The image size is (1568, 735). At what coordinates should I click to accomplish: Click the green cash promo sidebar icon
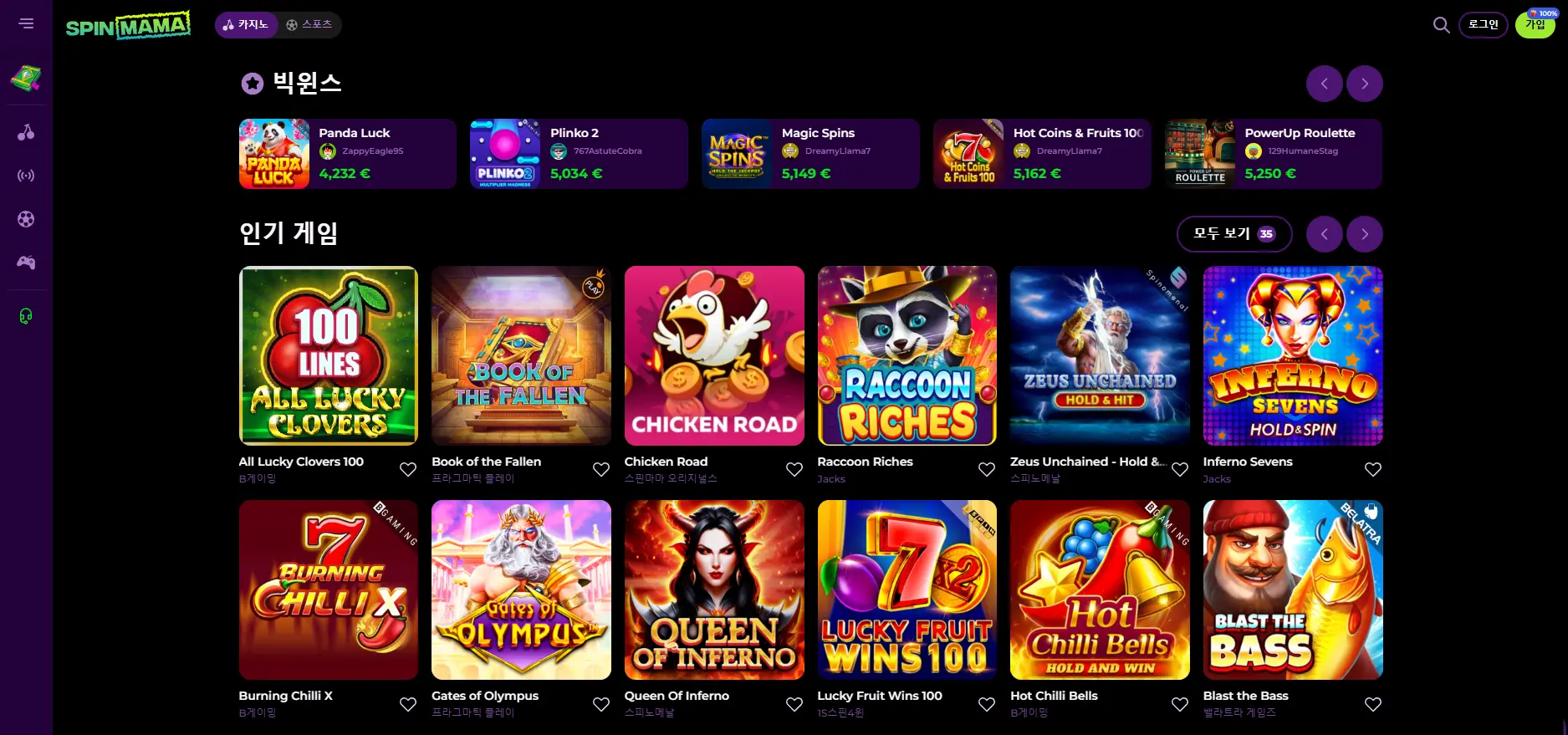coord(26,79)
